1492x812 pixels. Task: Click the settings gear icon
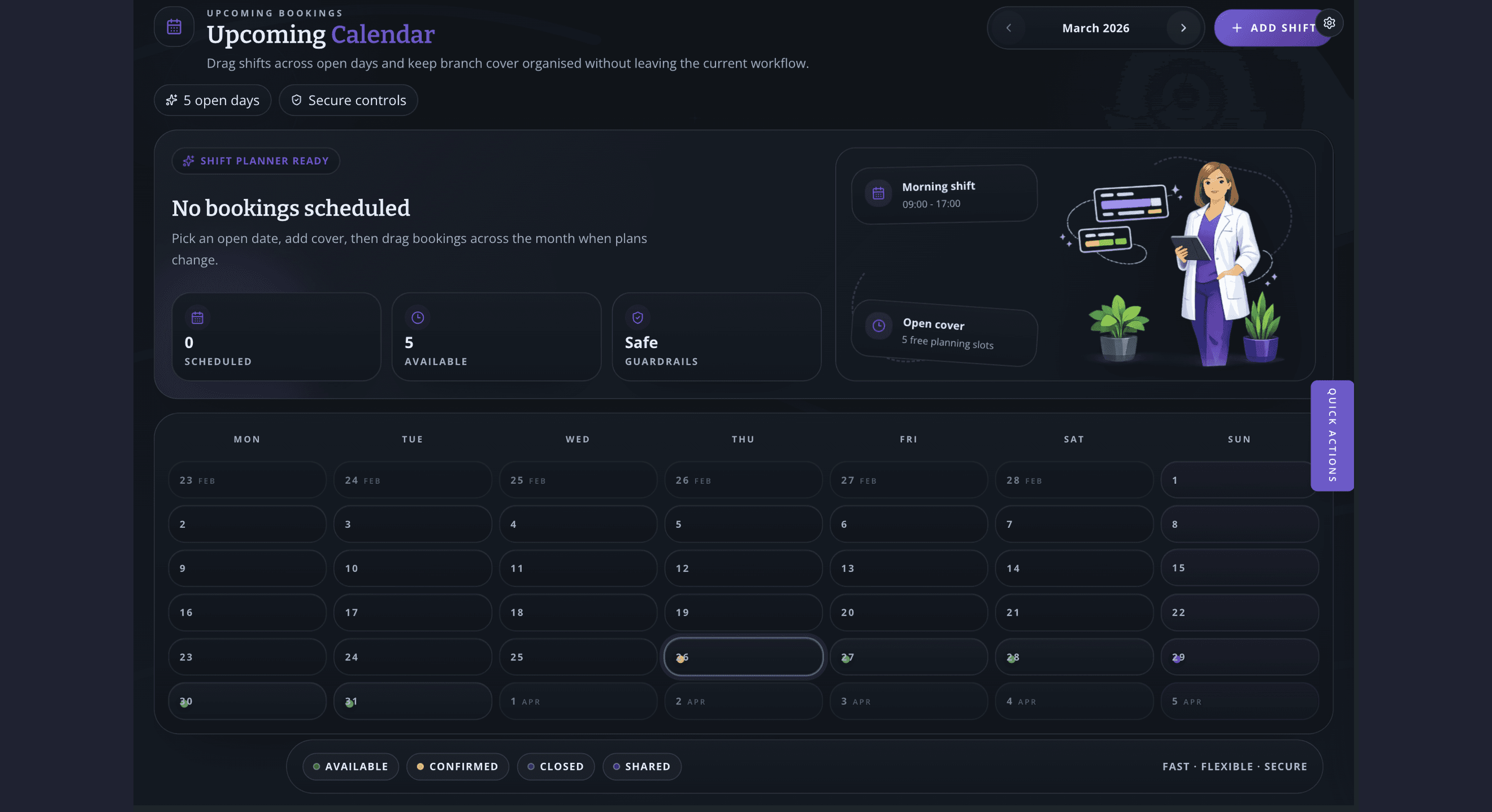pos(1329,23)
